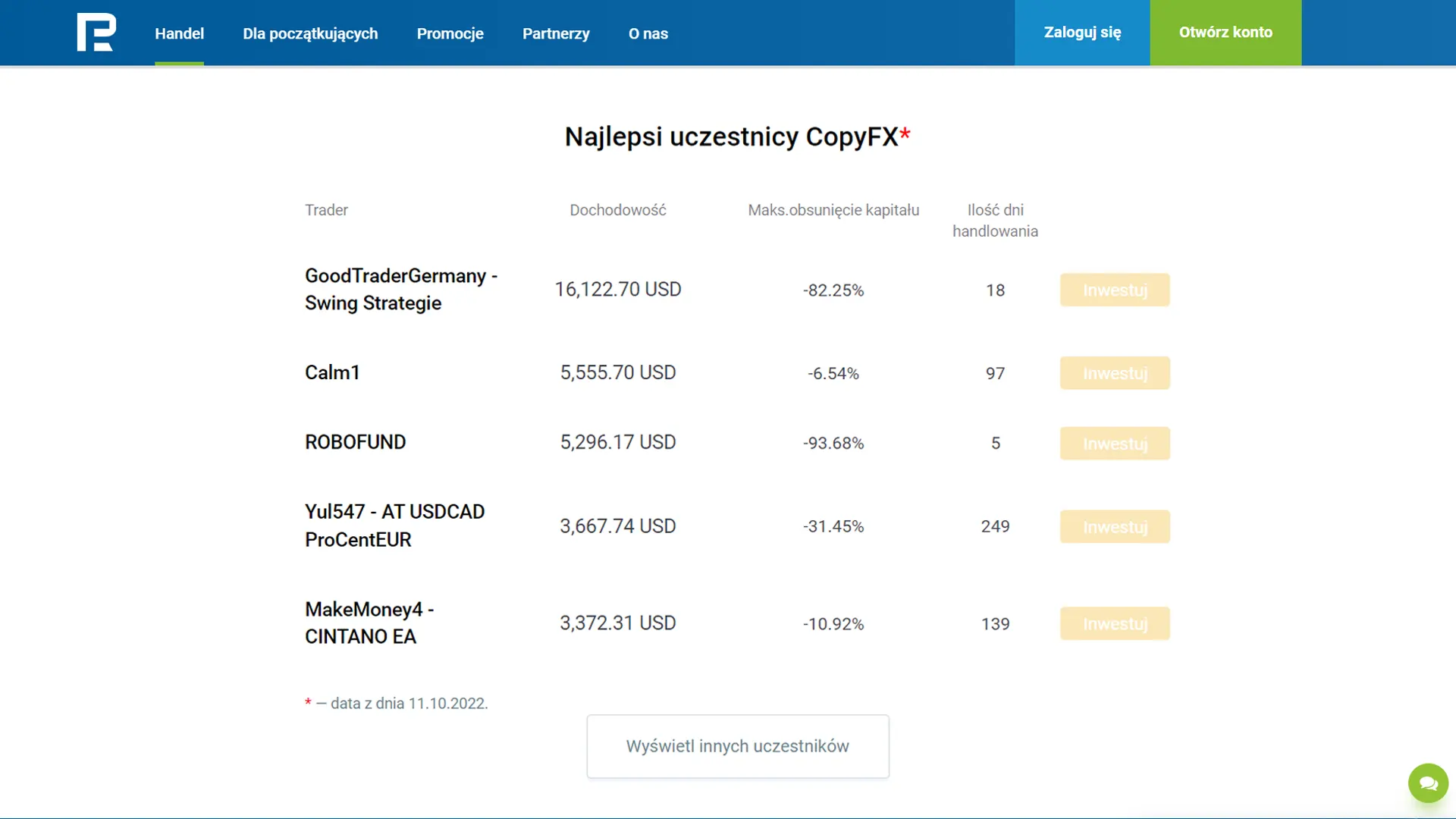Click the 18 trading days value
The image size is (1456, 819).
tap(995, 290)
